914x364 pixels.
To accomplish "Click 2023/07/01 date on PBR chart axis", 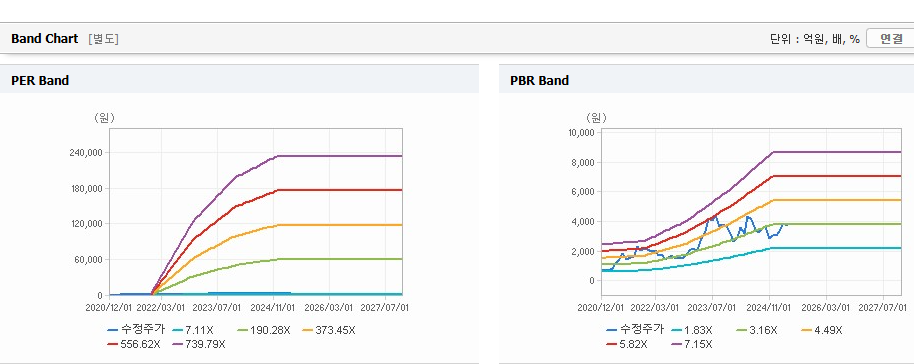I will (712, 307).
